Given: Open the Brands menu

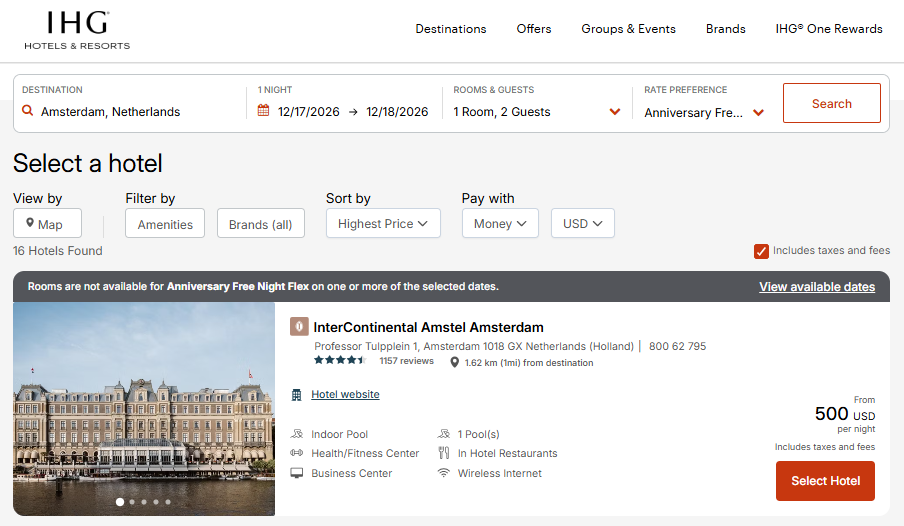Looking at the screenshot, I should [726, 29].
